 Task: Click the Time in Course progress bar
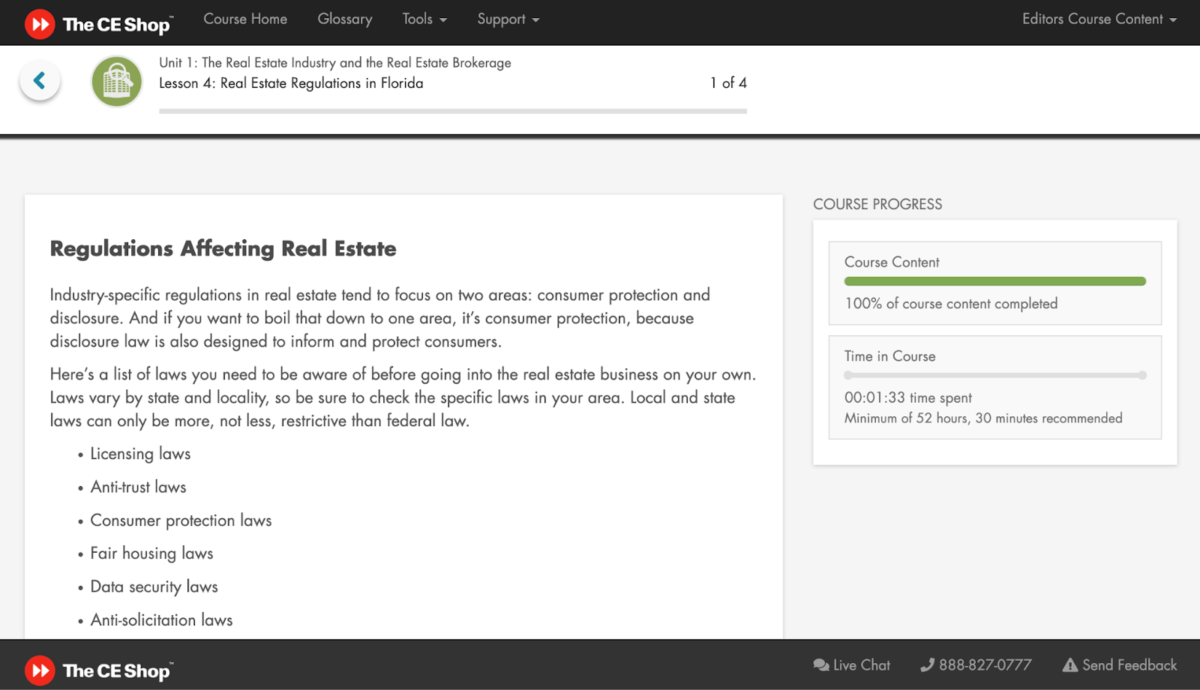coord(995,376)
